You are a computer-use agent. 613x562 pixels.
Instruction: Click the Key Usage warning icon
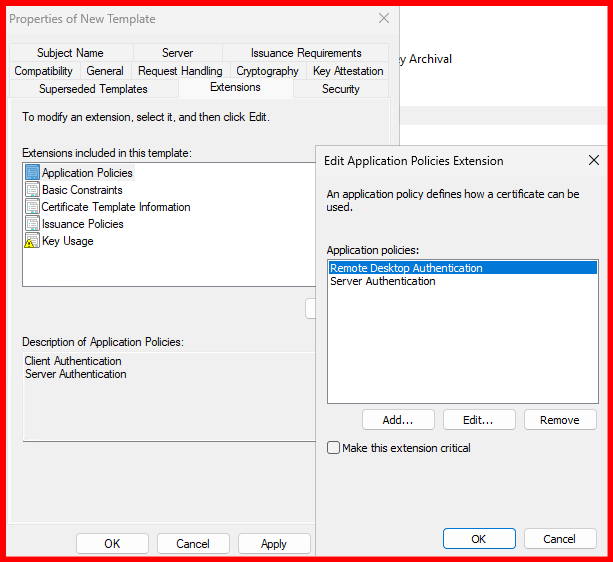coord(32,241)
